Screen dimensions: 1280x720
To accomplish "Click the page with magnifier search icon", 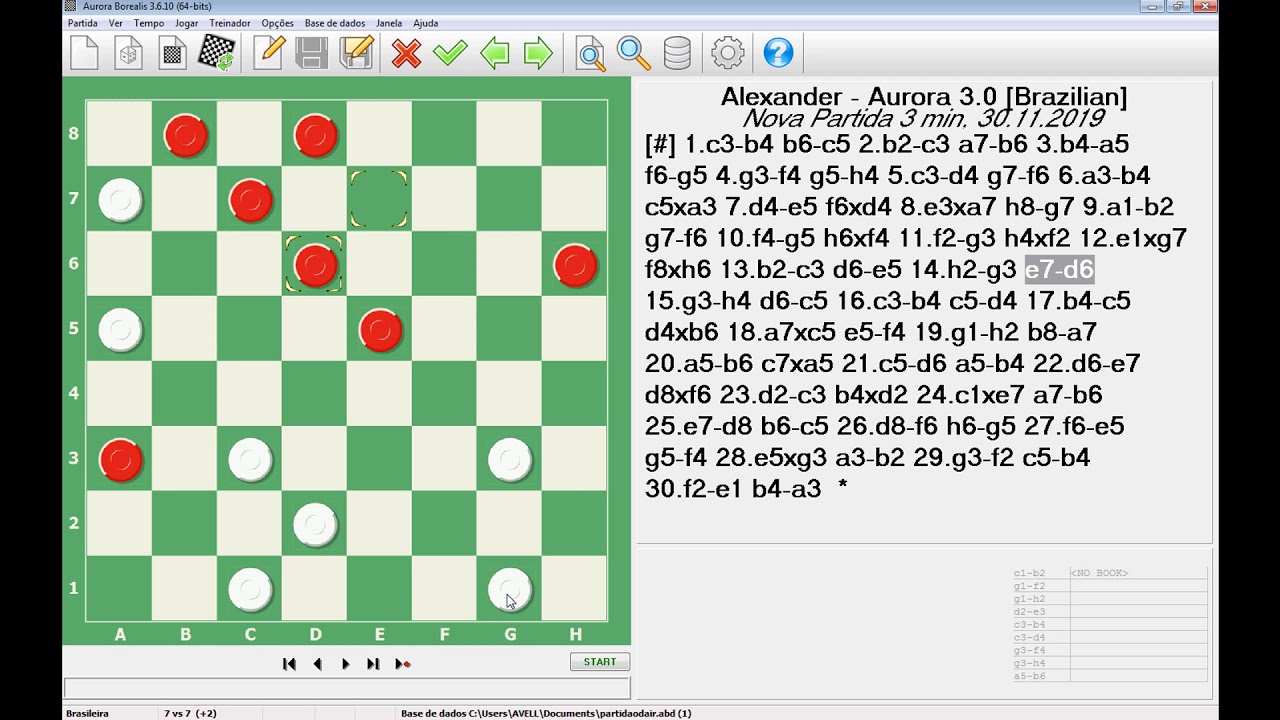I will pyautogui.click(x=590, y=53).
